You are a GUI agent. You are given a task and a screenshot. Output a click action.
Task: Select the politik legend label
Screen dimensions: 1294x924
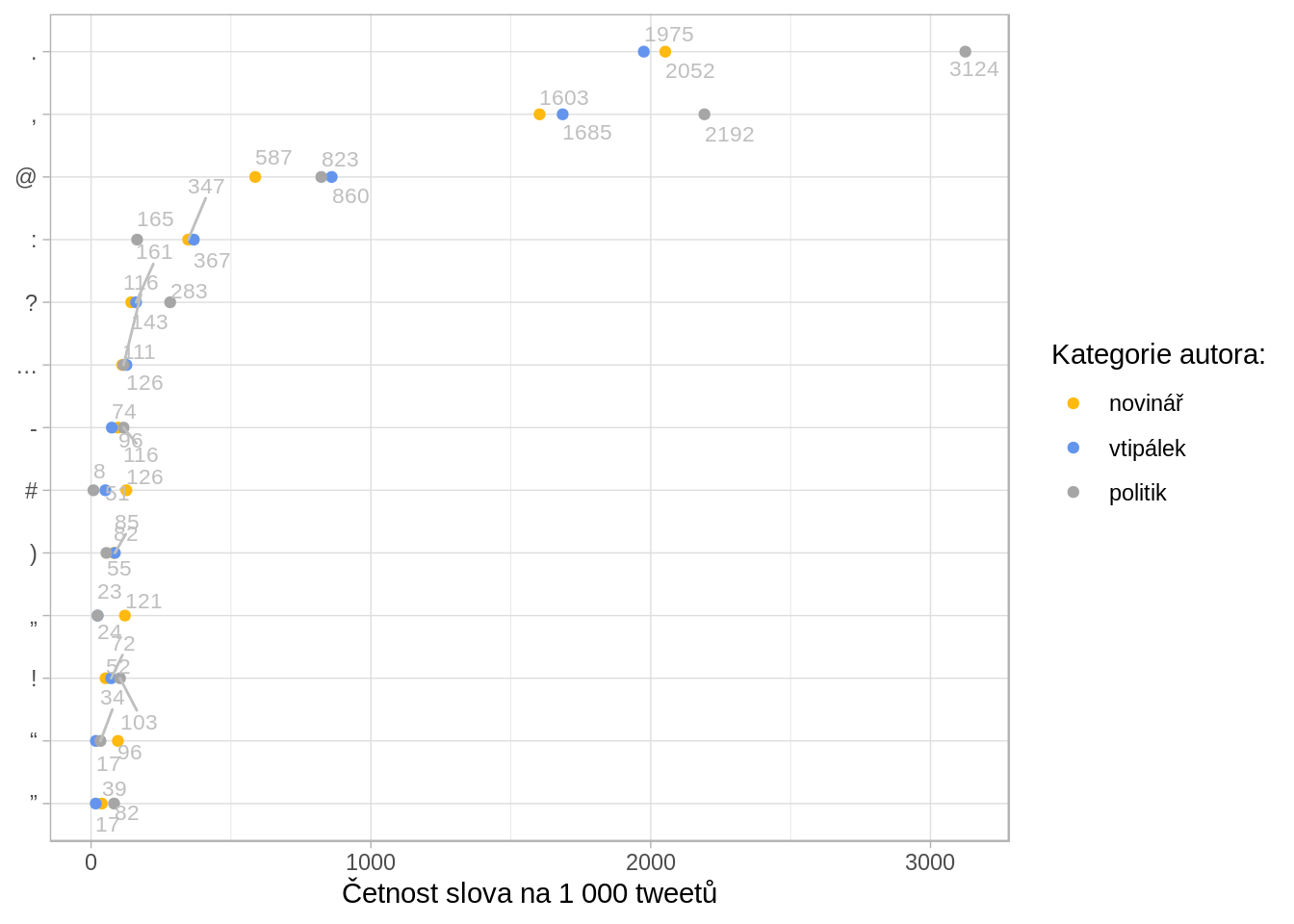pos(1137,493)
